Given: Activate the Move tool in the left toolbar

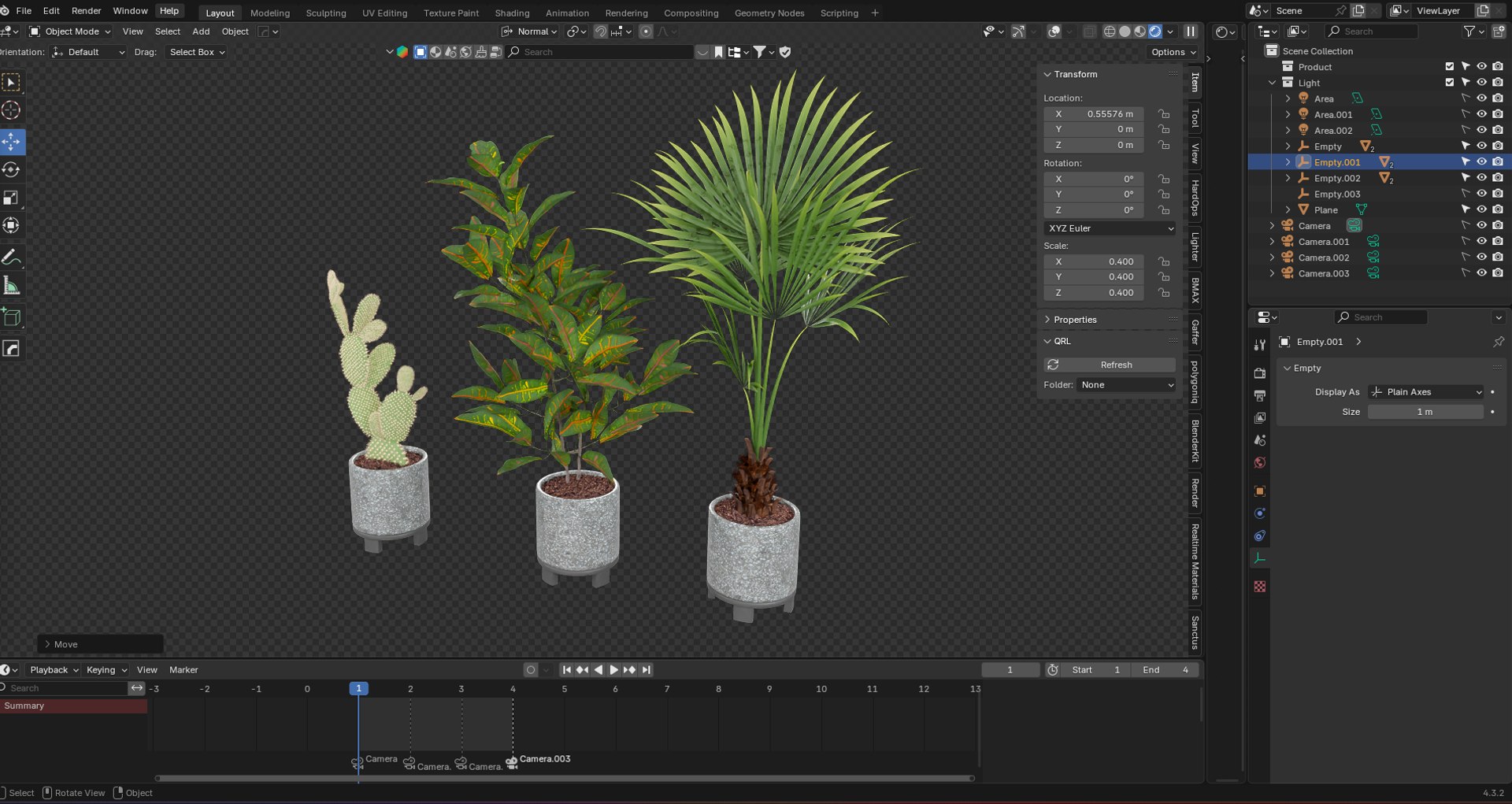Looking at the screenshot, I should (x=11, y=142).
